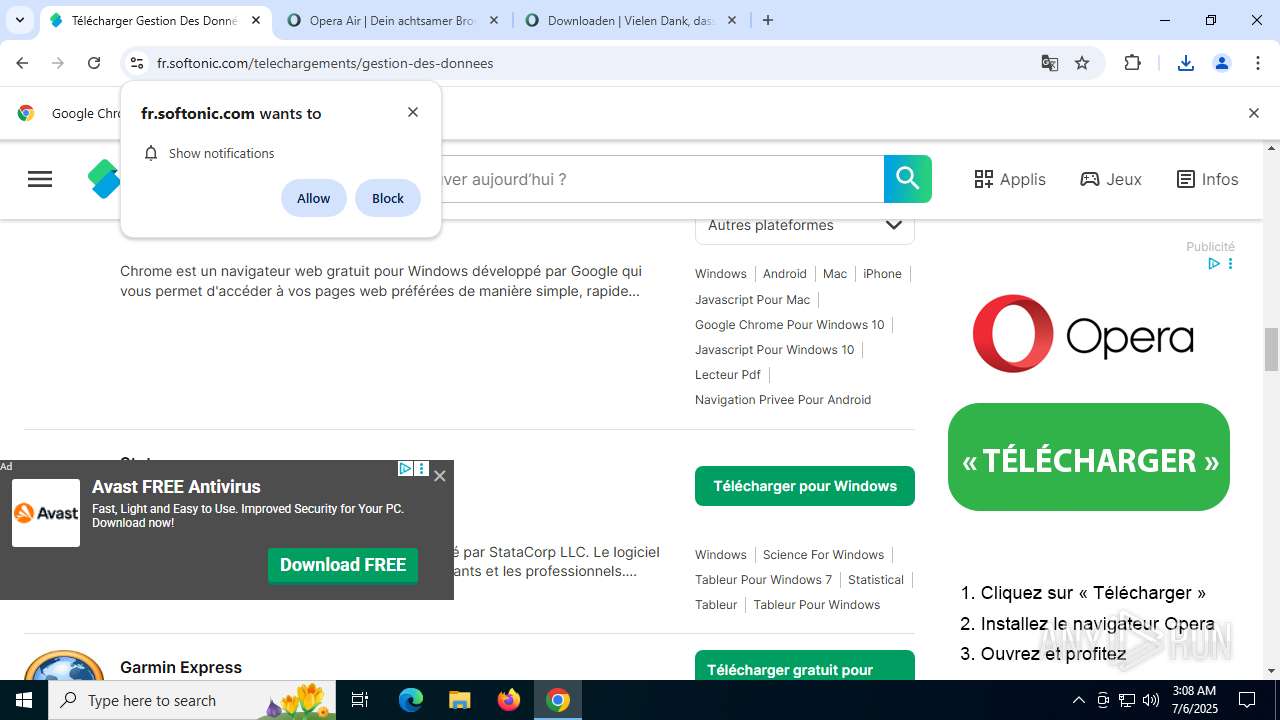The width and height of the screenshot is (1280, 720).
Task: Open Task View on the taskbar
Action: pos(360,700)
